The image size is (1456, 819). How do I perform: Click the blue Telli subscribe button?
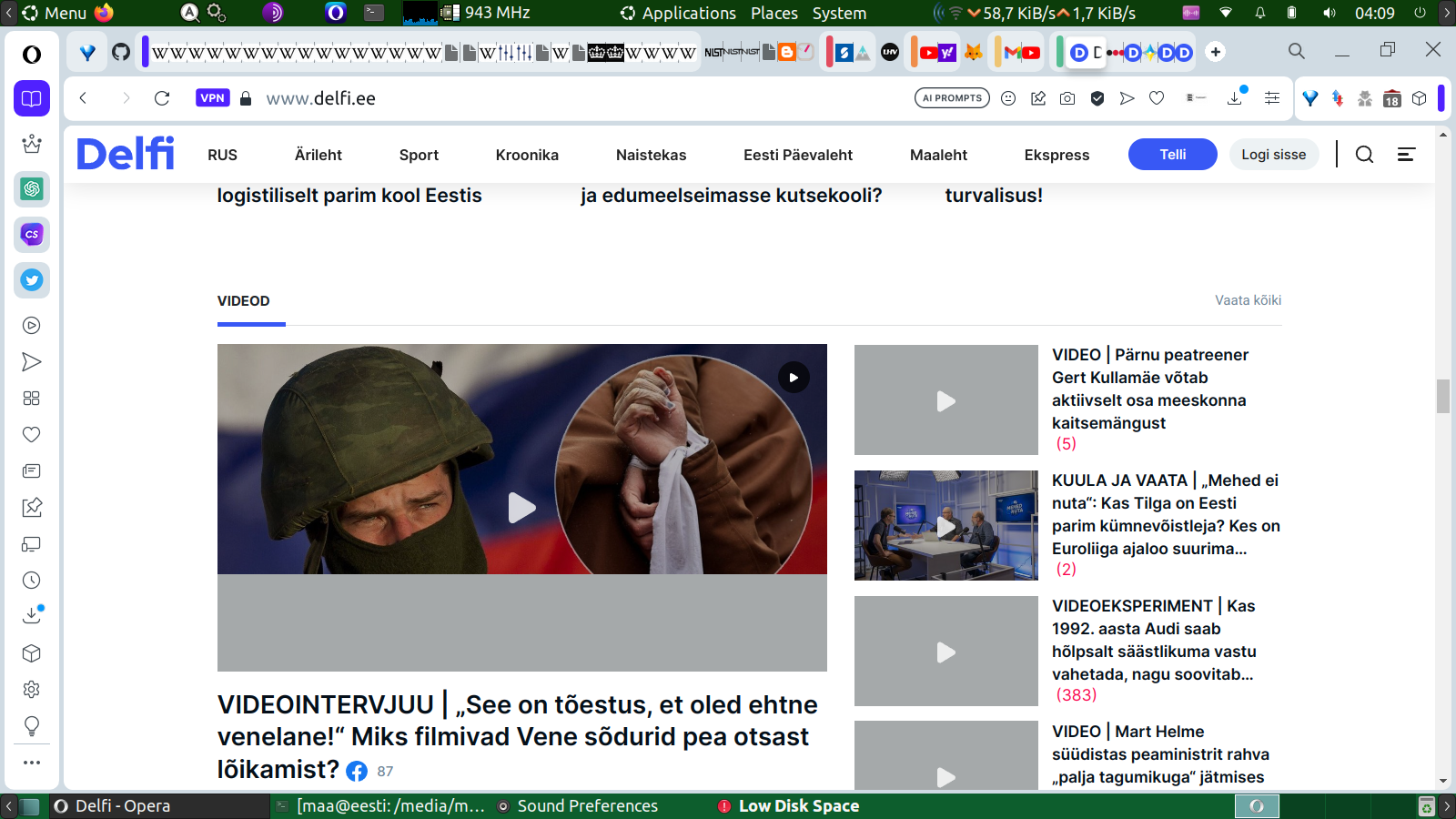(x=1173, y=155)
